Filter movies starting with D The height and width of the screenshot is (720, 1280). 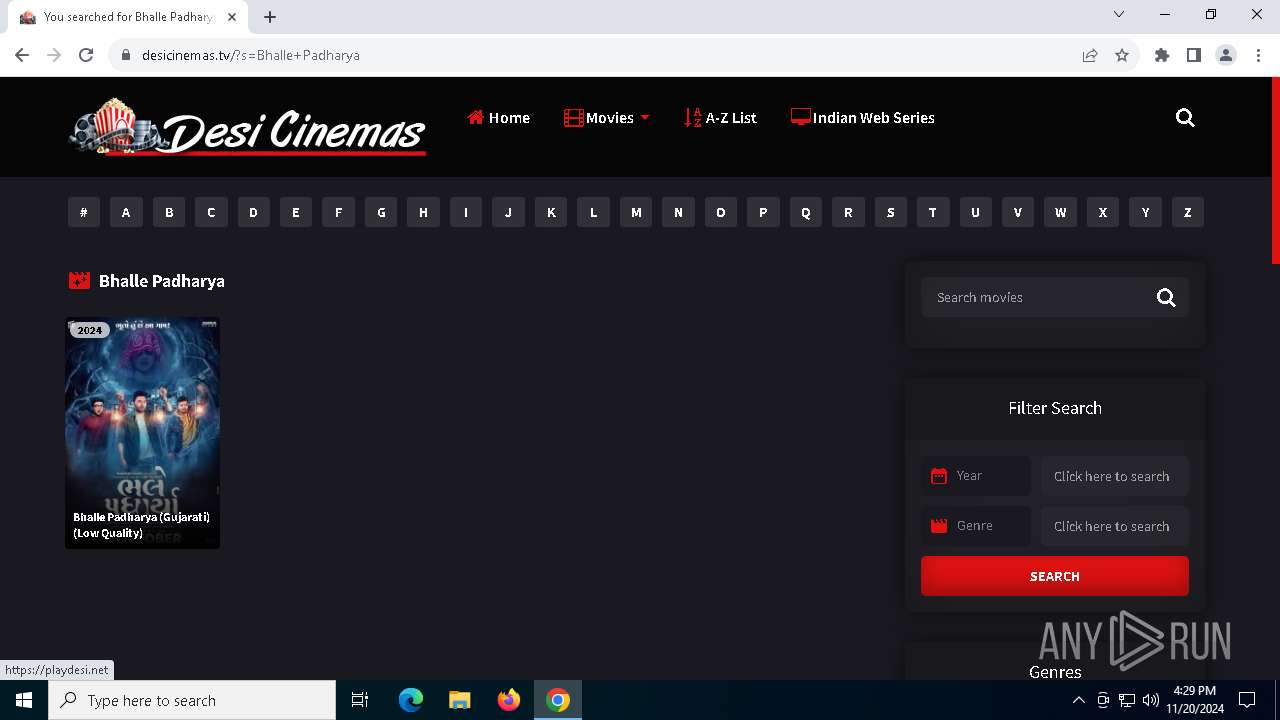[x=253, y=212]
